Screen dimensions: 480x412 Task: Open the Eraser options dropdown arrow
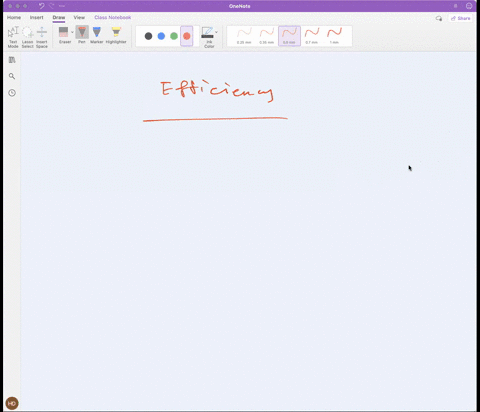point(72,32)
